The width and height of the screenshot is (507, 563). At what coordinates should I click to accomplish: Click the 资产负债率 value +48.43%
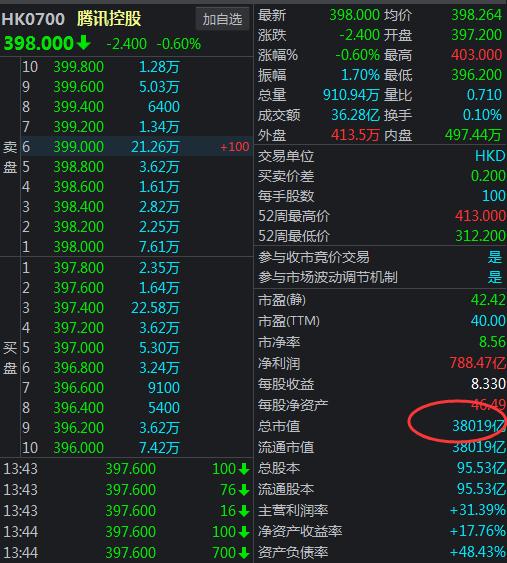click(x=478, y=552)
